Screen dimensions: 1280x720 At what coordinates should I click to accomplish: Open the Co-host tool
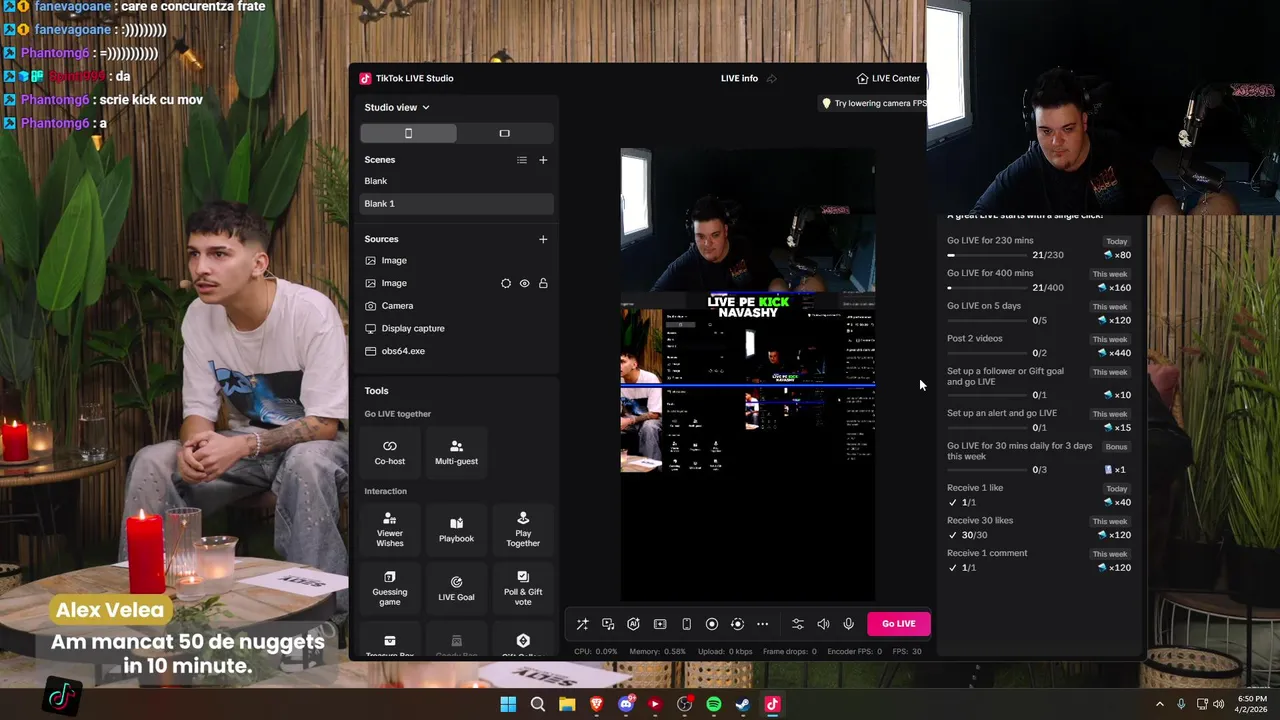pos(390,452)
